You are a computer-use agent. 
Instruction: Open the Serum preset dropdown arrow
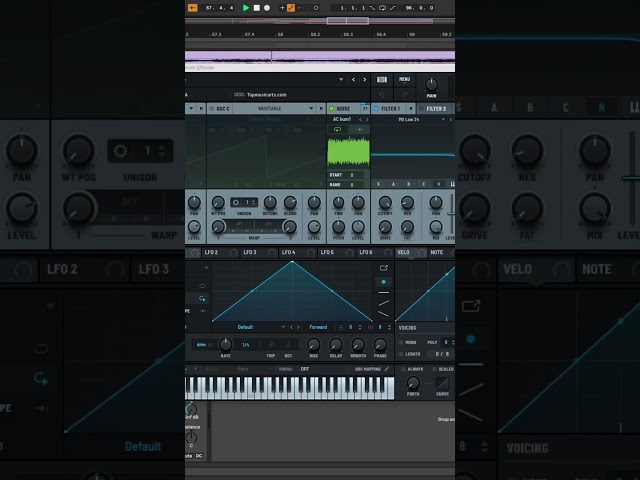341,79
